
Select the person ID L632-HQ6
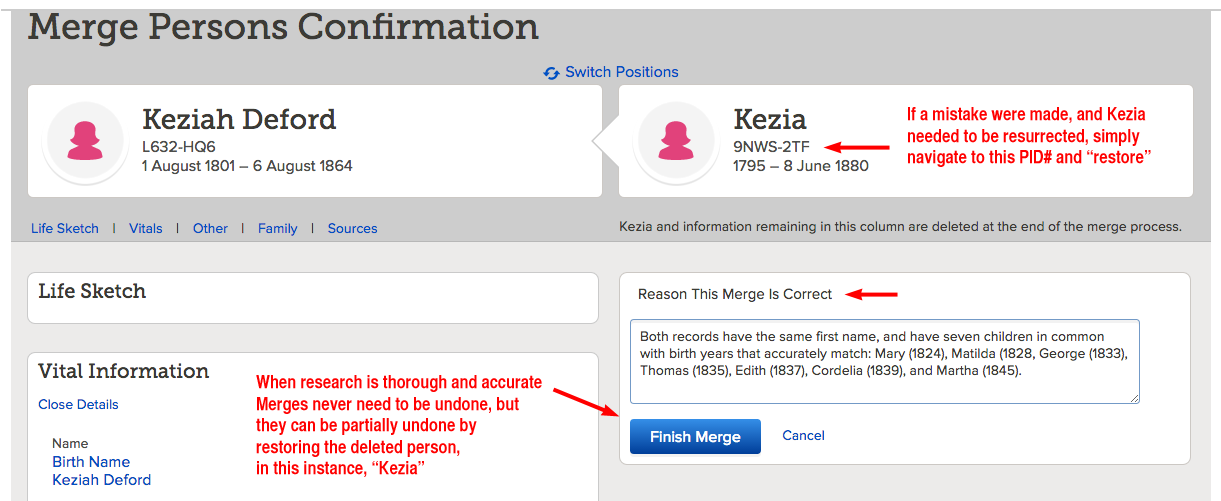(179, 147)
